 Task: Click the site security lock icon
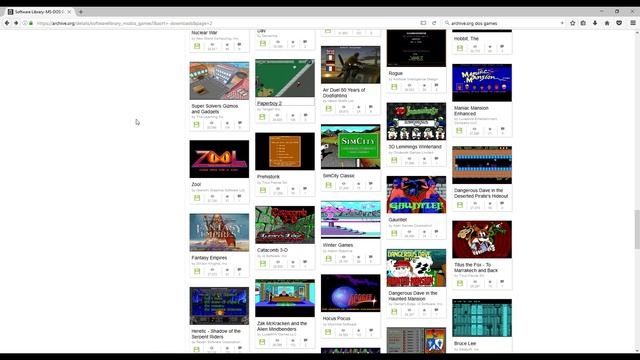coord(31,23)
